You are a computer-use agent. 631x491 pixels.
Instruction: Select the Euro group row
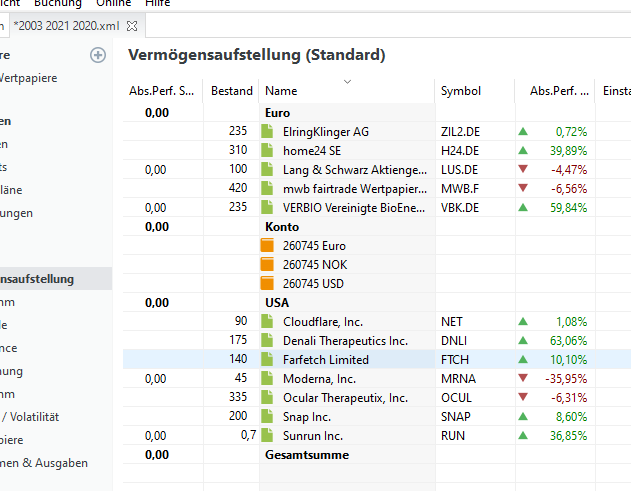(377, 113)
